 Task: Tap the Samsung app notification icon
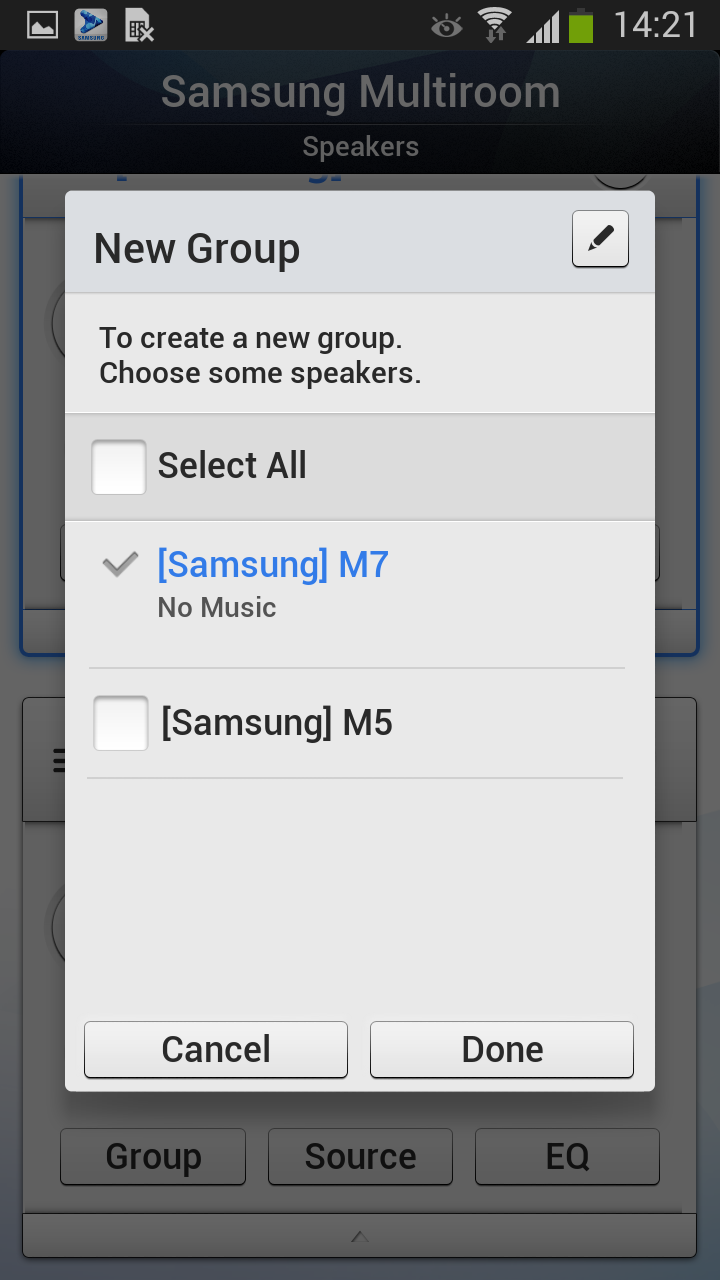91,25
